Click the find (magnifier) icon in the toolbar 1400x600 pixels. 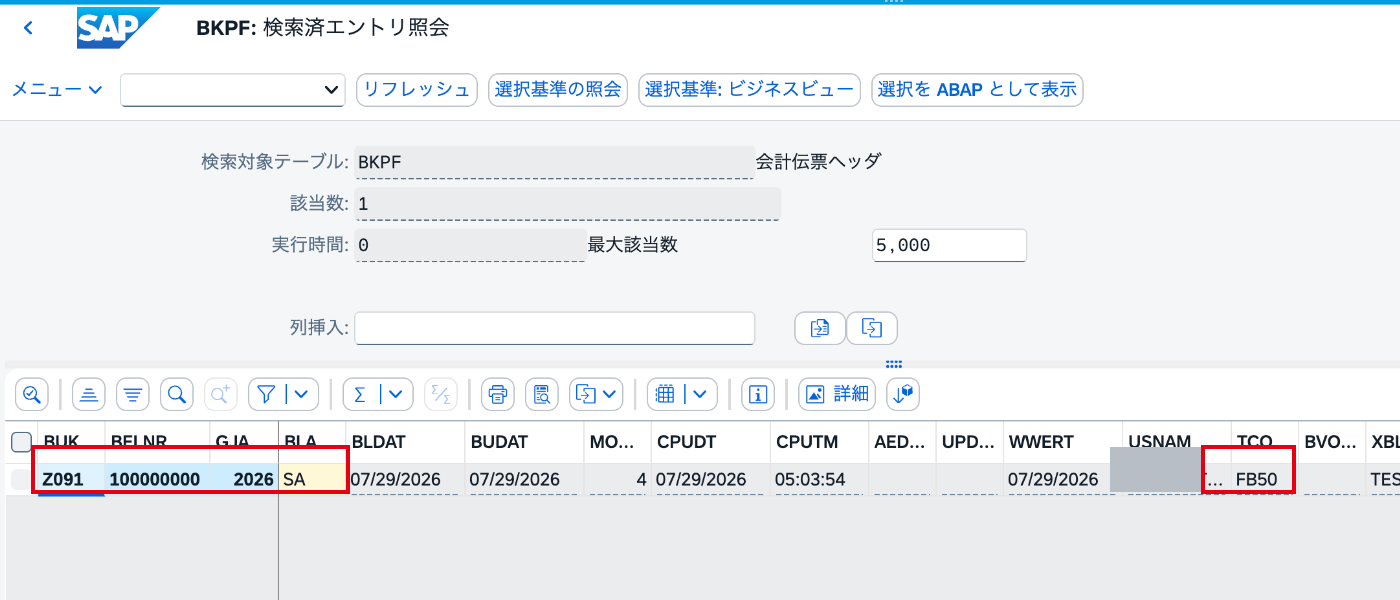point(177,394)
